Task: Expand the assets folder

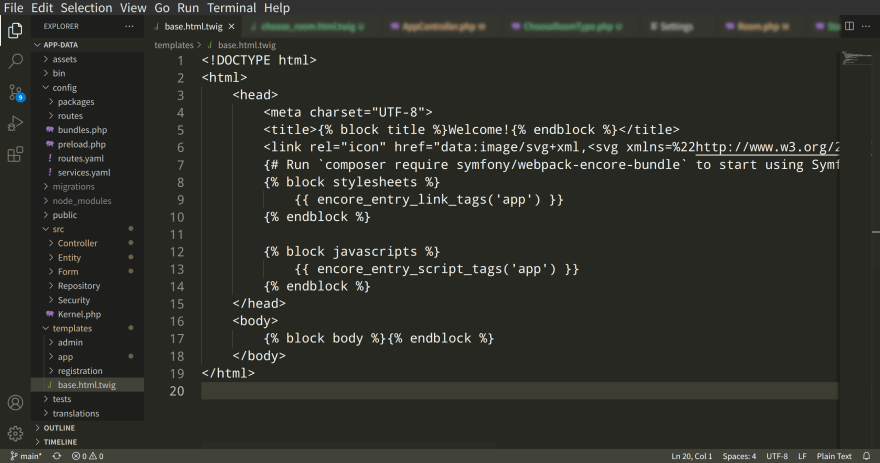Action: [x=65, y=59]
